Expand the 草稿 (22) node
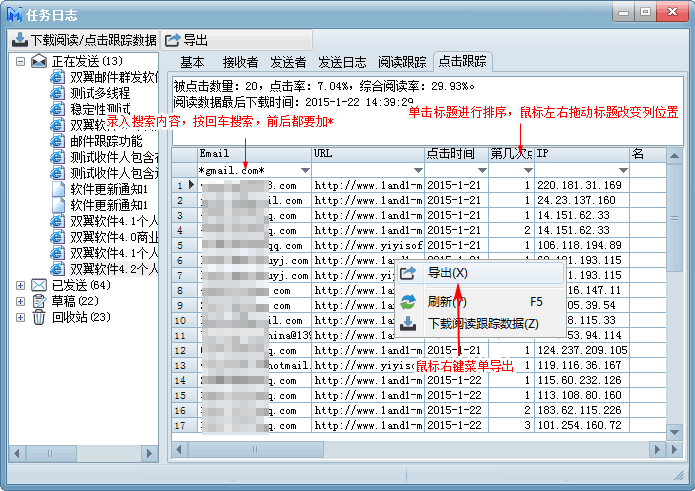 click(20, 301)
